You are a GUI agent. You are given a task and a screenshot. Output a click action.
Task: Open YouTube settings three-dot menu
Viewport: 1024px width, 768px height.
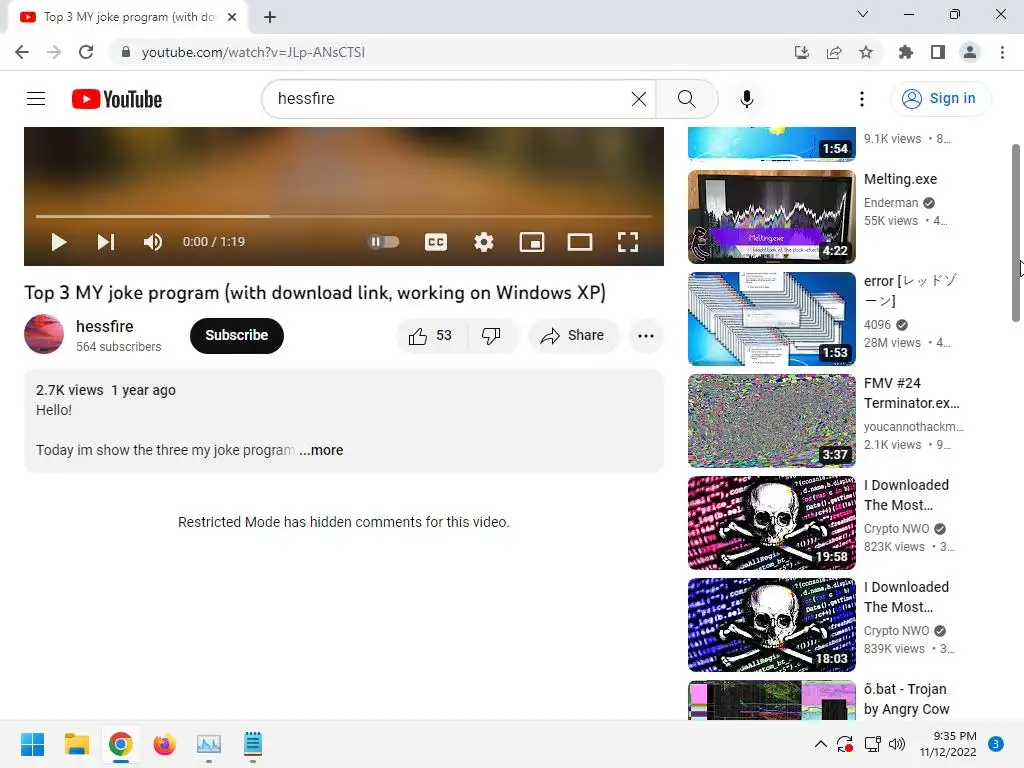861,99
